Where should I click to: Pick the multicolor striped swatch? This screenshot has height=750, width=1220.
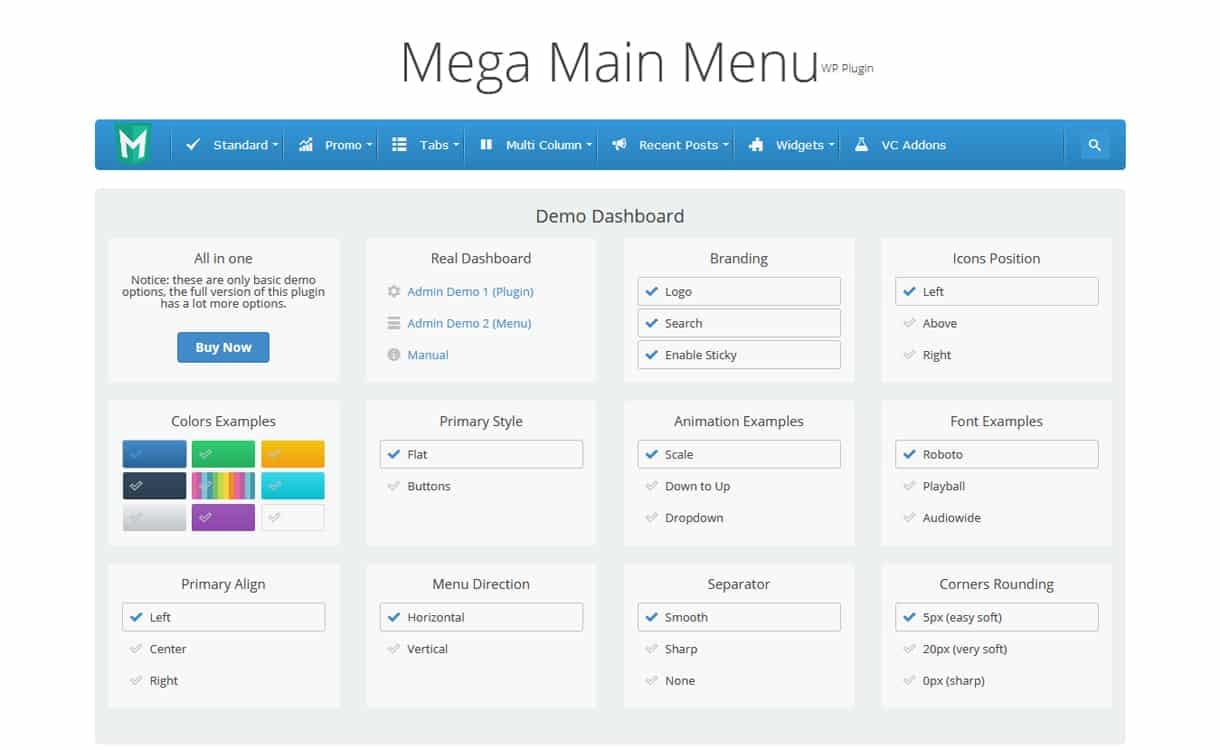pos(223,486)
